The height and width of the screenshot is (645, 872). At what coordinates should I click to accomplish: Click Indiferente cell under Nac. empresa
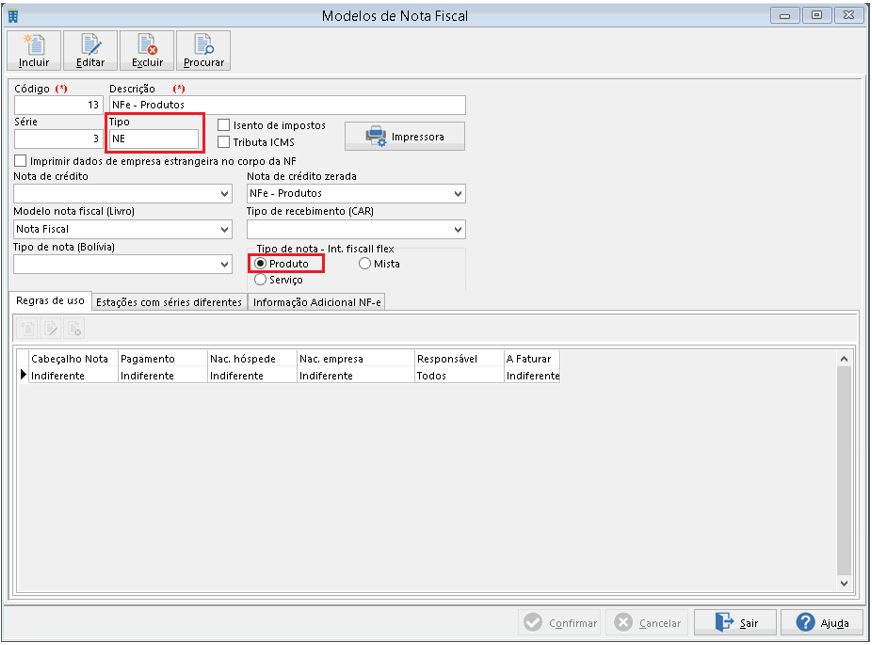(x=356, y=375)
